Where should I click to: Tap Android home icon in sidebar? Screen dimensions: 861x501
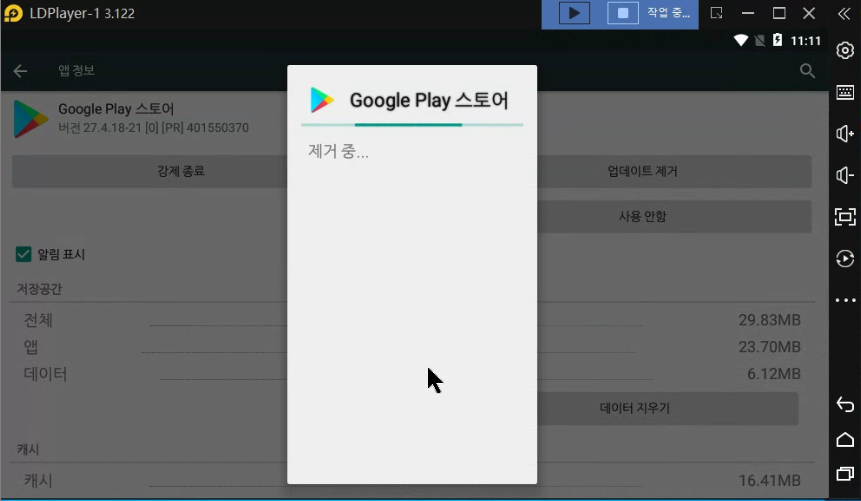tap(845, 439)
